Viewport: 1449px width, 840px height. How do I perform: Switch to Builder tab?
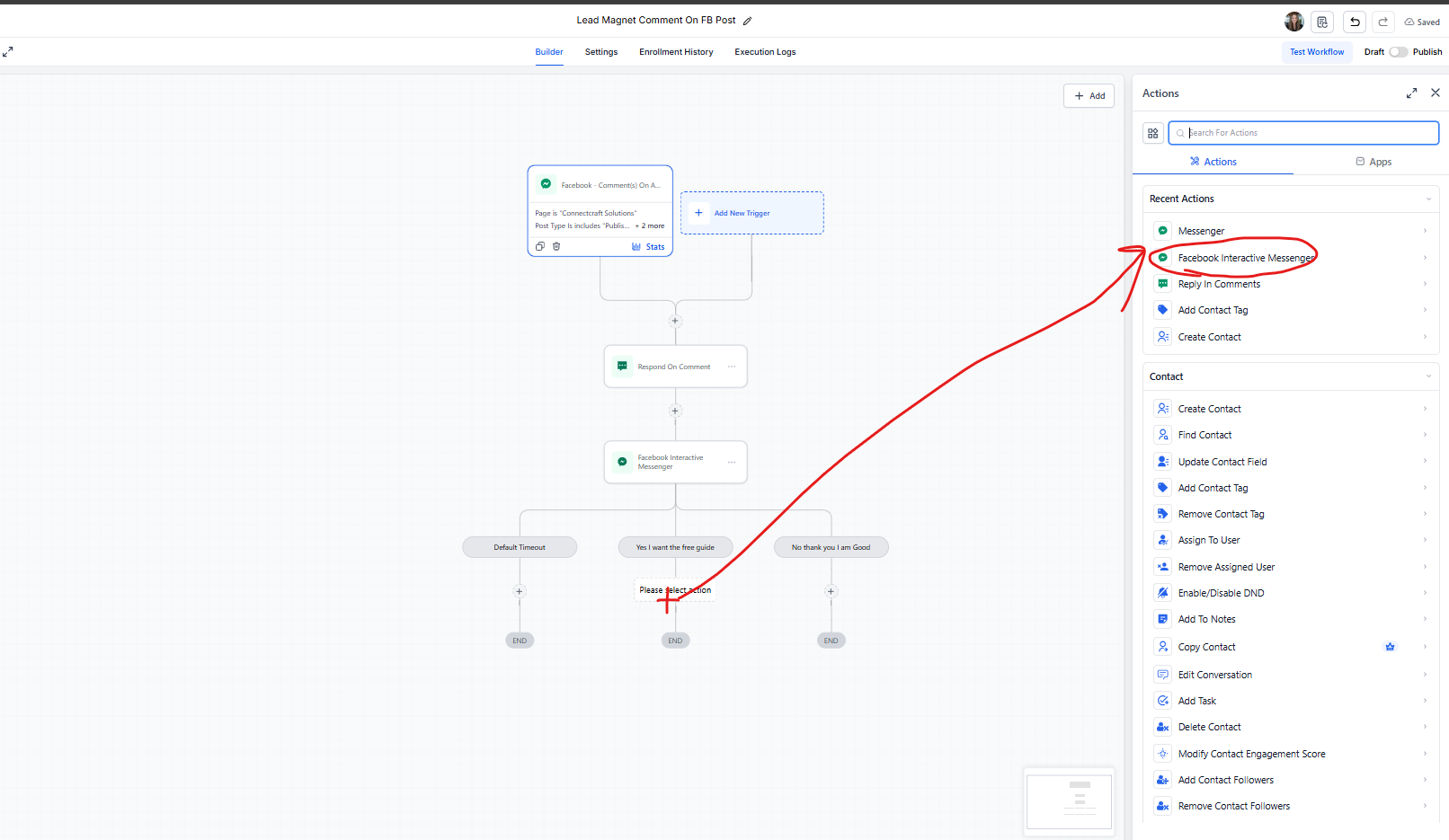tap(549, 52)
